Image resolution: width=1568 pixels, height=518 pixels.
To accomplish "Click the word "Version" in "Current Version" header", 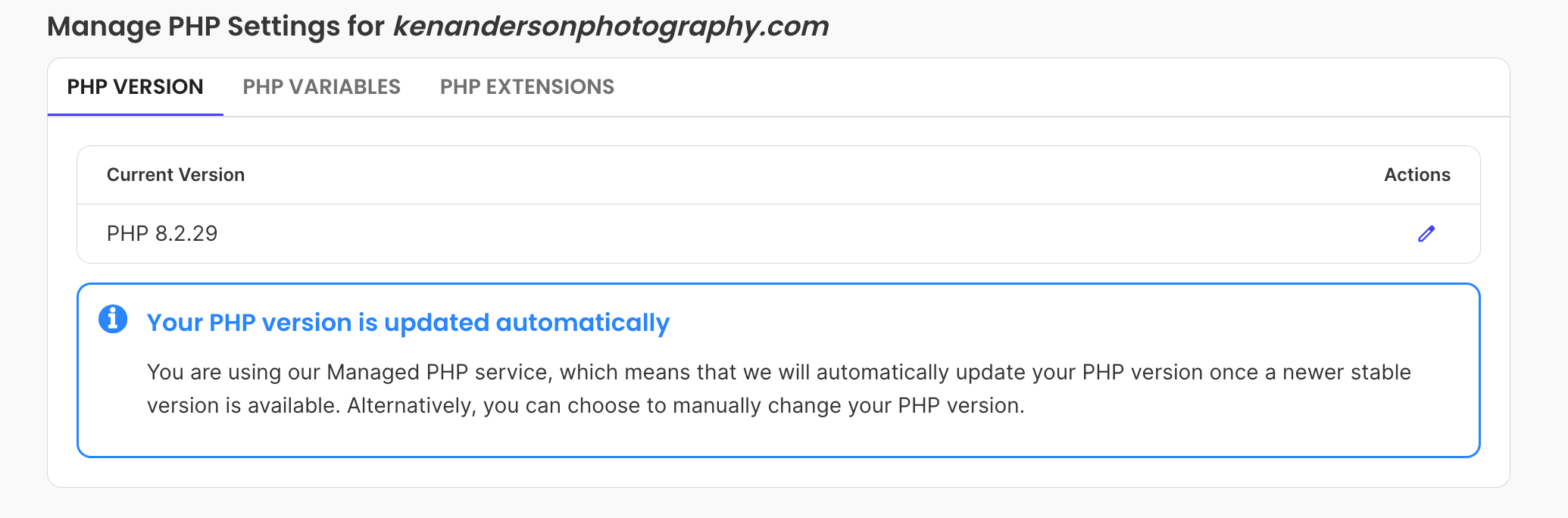I will tap(211, 175).
